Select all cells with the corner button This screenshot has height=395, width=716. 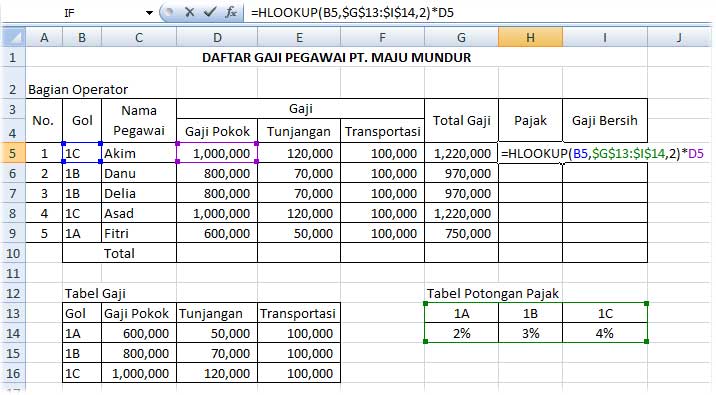(x=14, y=37)
